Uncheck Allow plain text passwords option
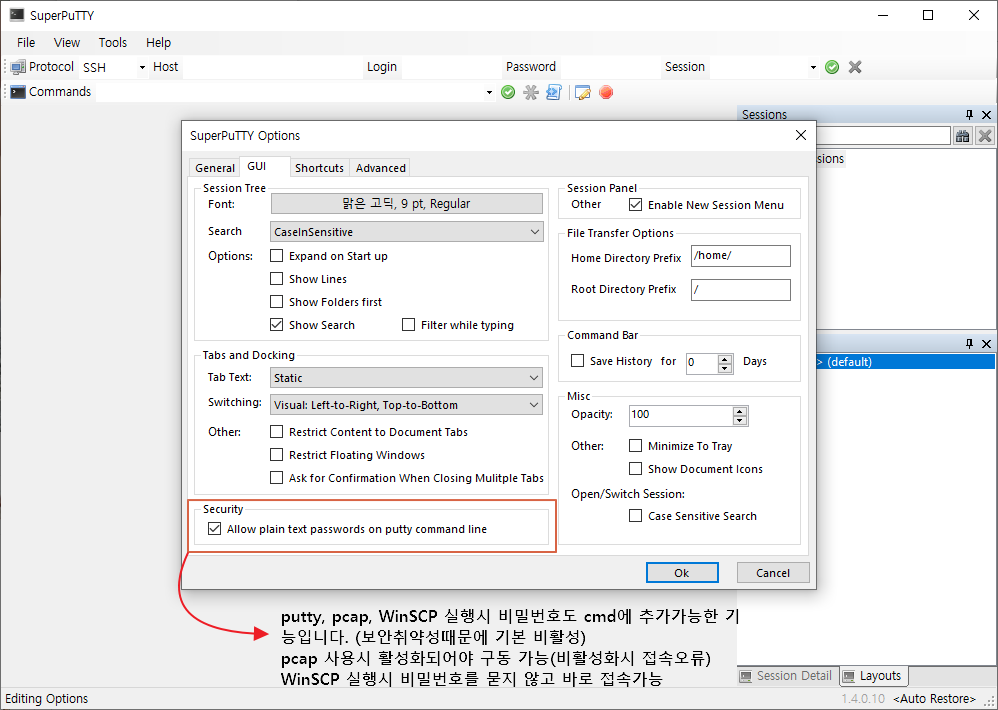998x710 pixels. (214, 529)
